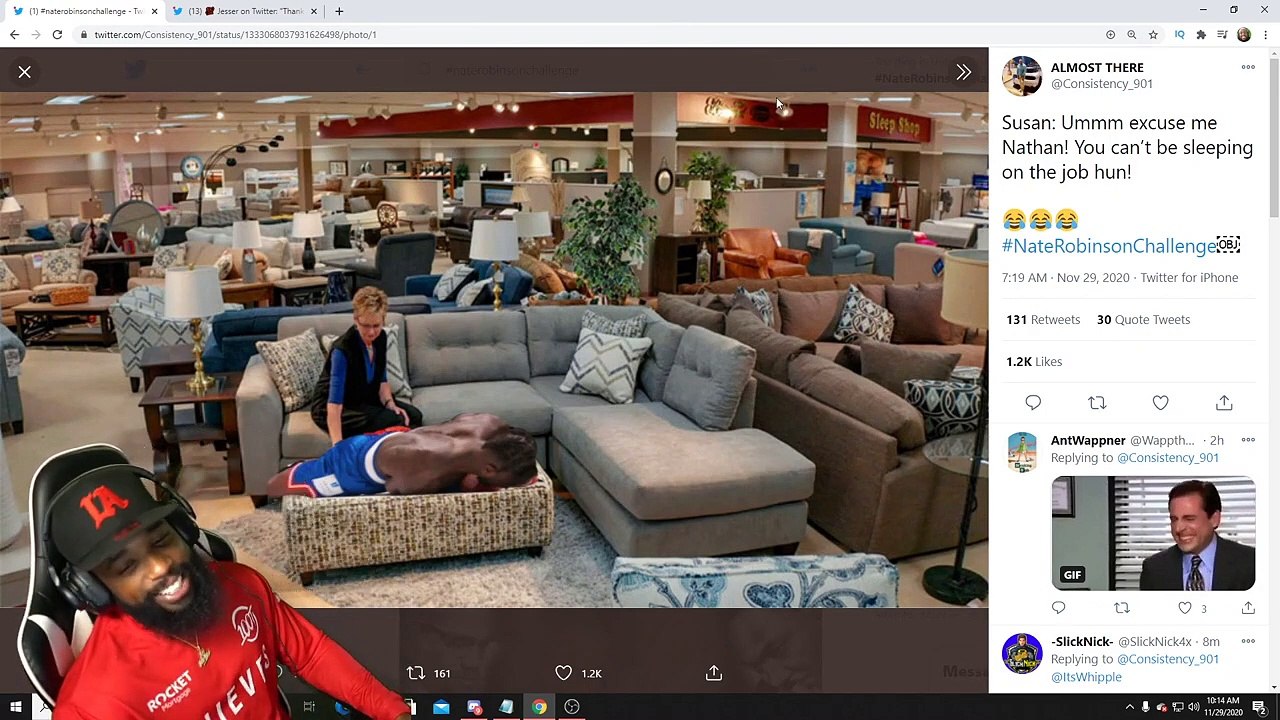This screenshot has height=720, width=1280.
Task: Open the ALMOST THERE profile avatar
Action: click(x=1022, y=76)
